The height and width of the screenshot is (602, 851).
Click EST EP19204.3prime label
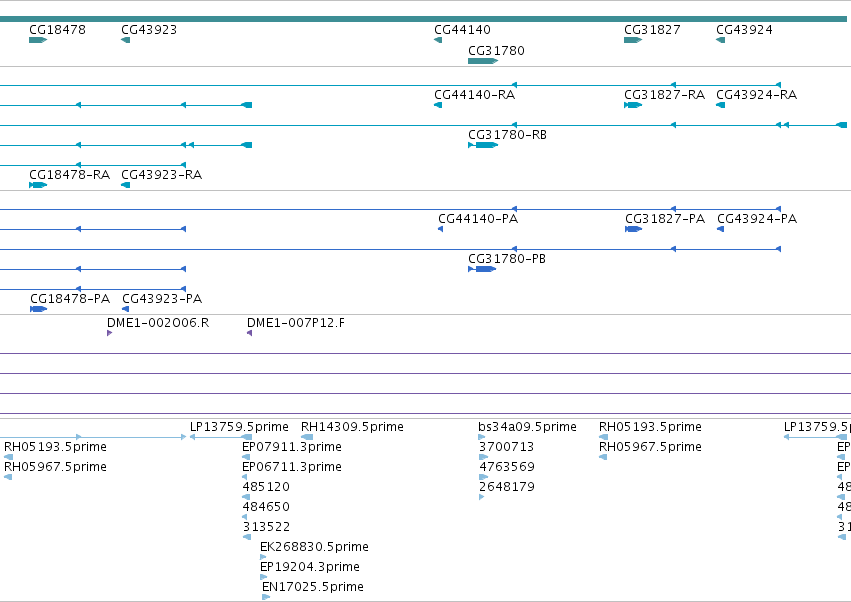pyautogui.click(x=309, y=567)
